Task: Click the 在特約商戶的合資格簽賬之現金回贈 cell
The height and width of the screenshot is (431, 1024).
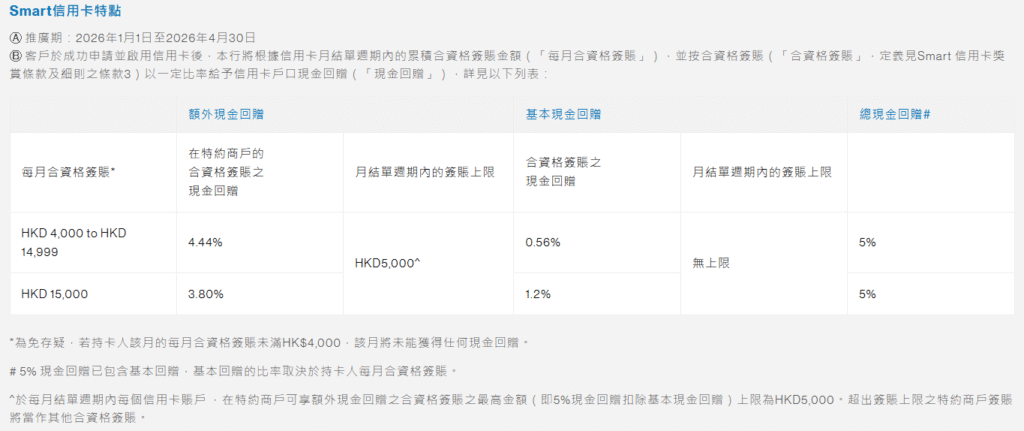Action: point(227,172)
